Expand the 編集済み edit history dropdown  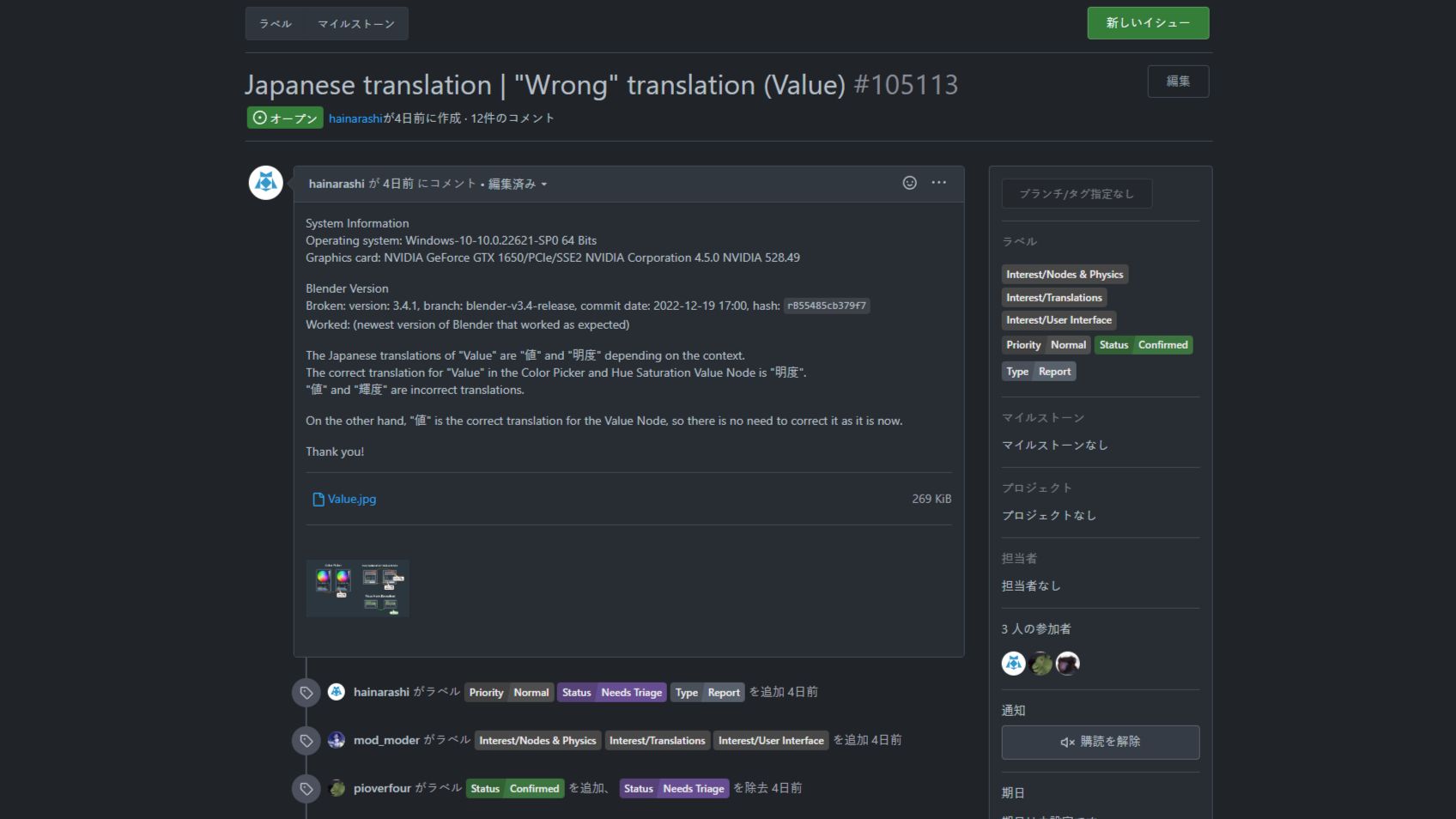pos(518,184)
